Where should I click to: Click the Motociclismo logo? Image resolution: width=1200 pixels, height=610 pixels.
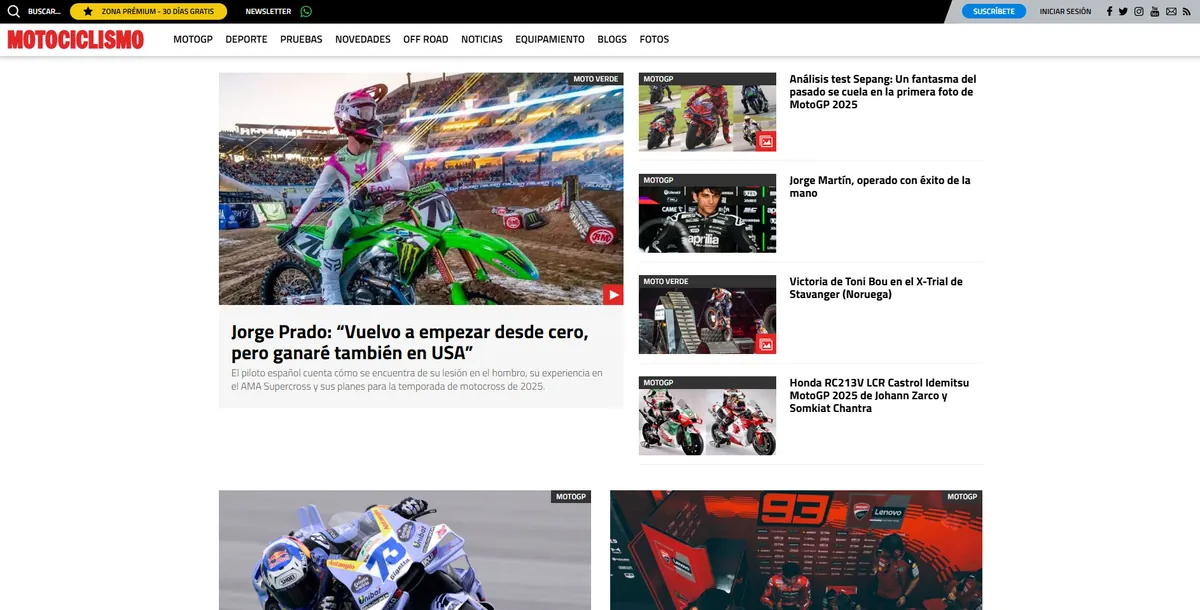pos(76,39)
